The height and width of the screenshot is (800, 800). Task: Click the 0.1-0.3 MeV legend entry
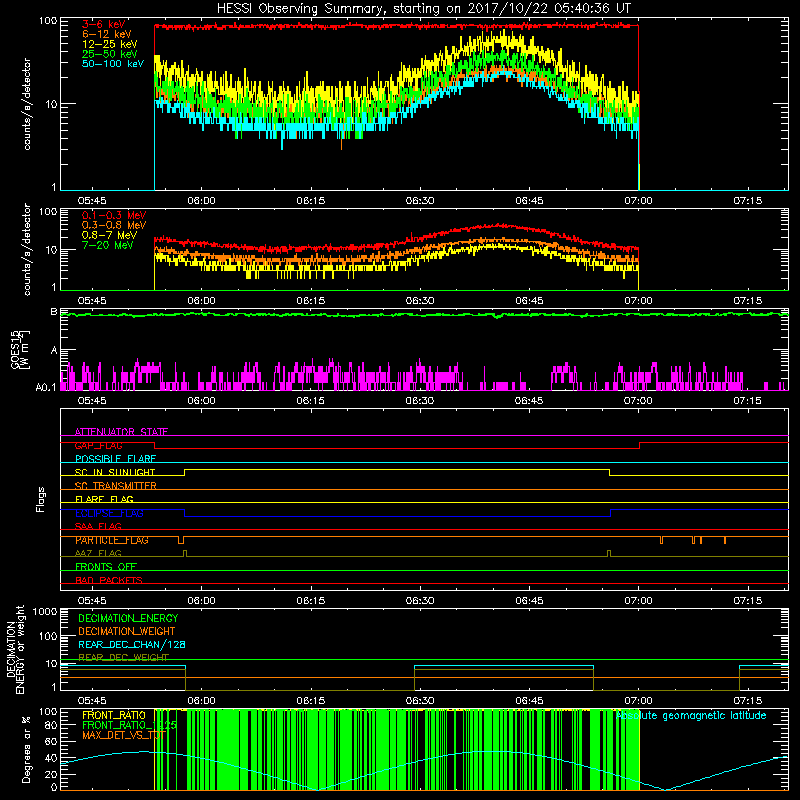tap(114, 215)
